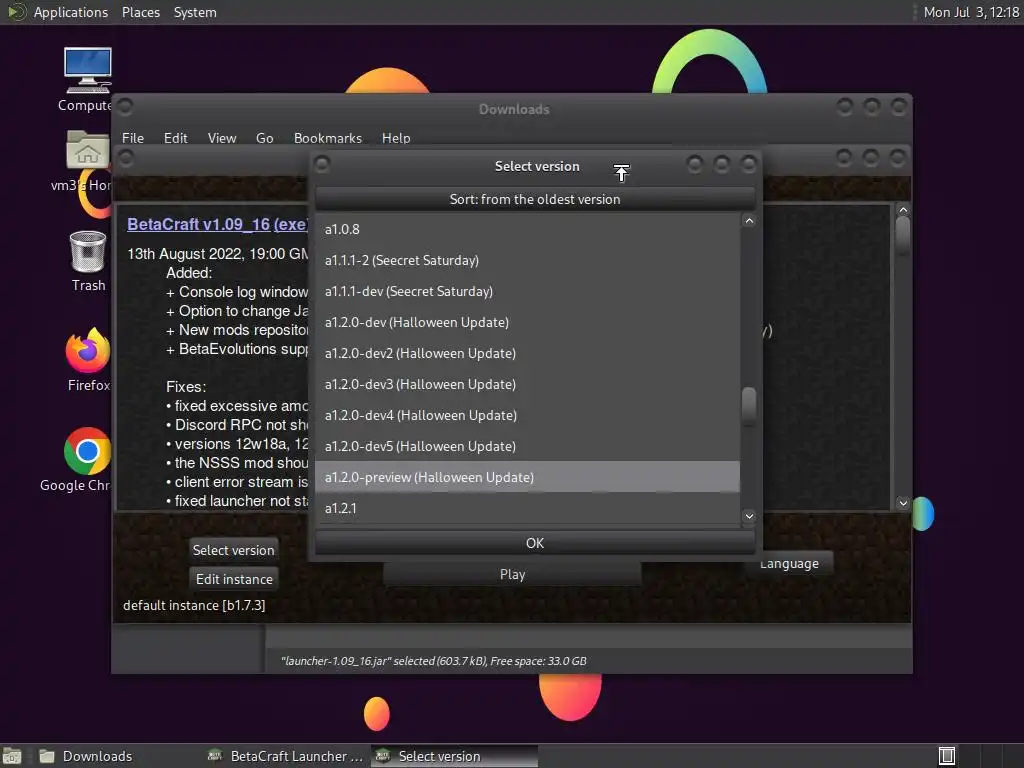Launch Google Chrome from the desktop

(x=87, y=451)
